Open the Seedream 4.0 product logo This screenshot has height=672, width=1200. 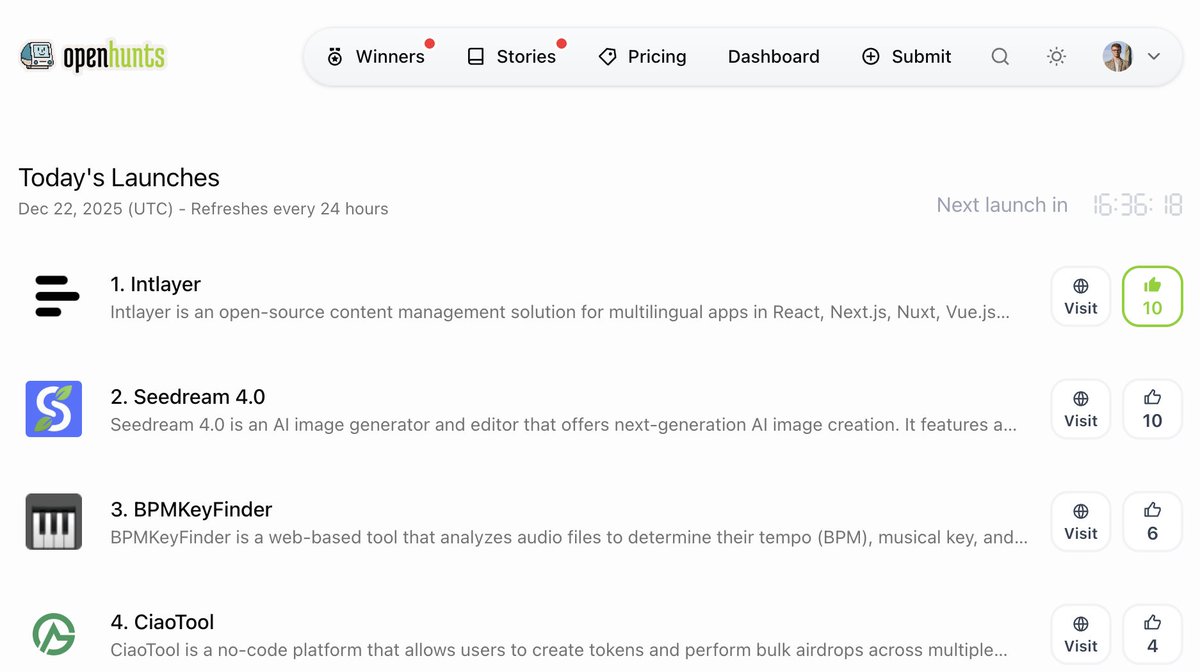point(54,409)
